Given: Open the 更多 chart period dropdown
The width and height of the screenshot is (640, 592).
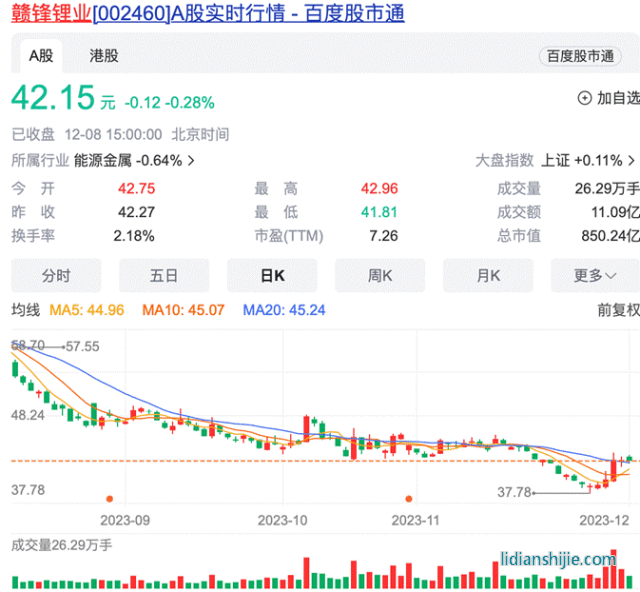Looking at the screenshot, I should tap(596, 275).
